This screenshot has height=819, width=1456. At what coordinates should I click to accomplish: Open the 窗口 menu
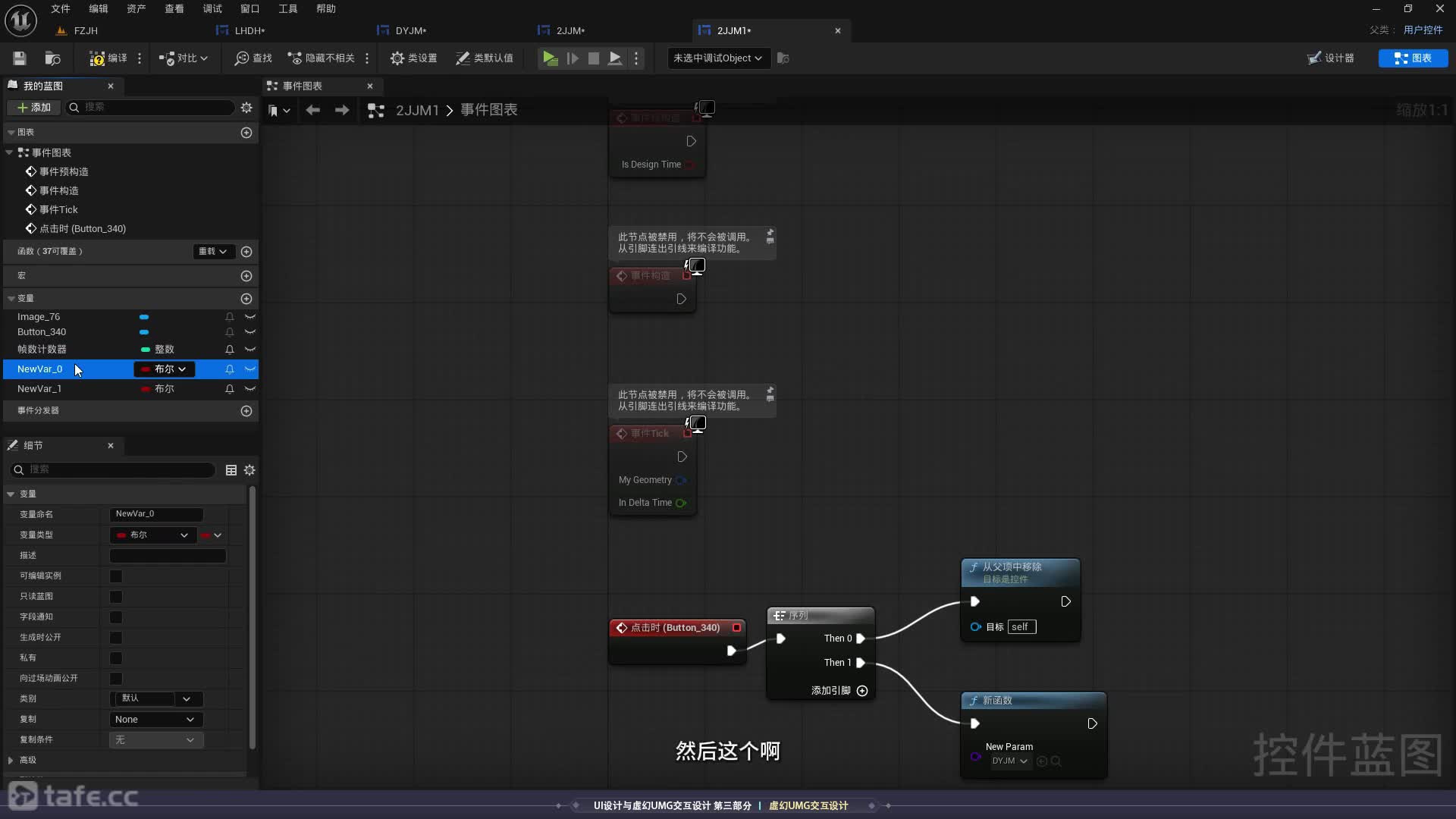click(x=249, y=8)
